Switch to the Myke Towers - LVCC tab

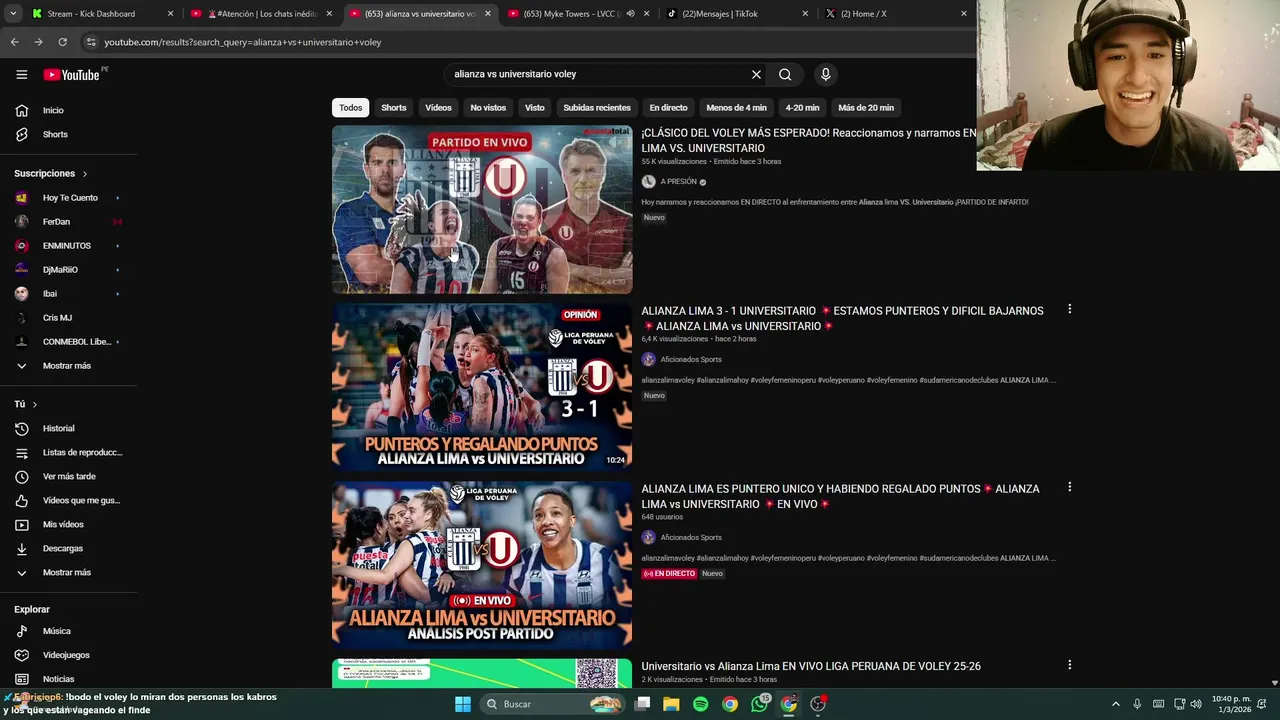[578, 14]
